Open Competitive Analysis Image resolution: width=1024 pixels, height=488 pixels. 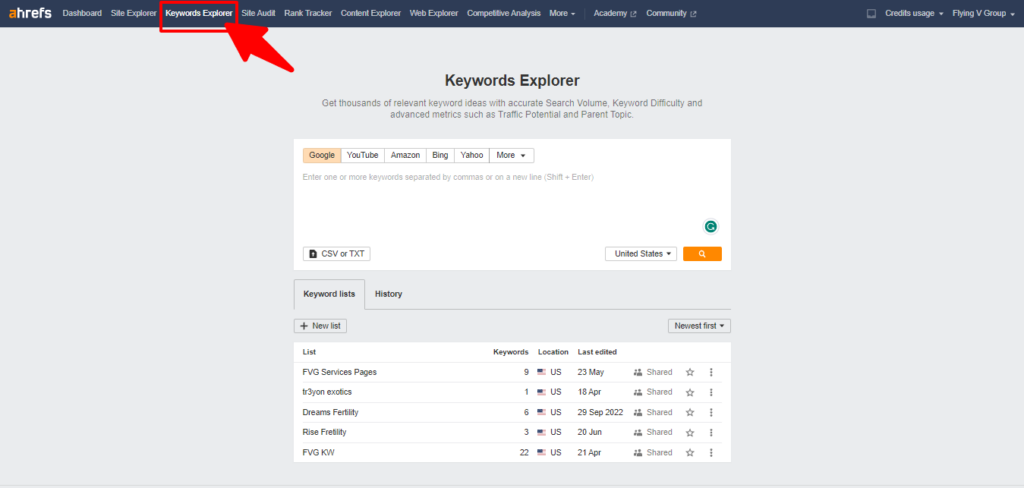click(x=504, y=13)
